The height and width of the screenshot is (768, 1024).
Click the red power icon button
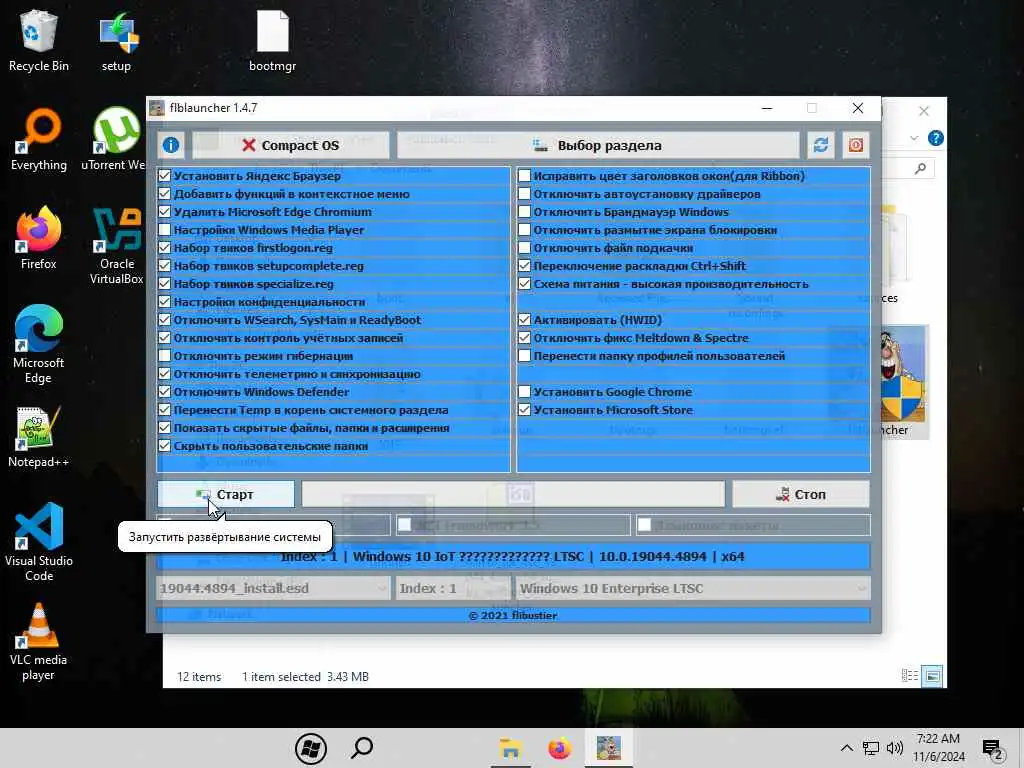(x=856, y=145)
